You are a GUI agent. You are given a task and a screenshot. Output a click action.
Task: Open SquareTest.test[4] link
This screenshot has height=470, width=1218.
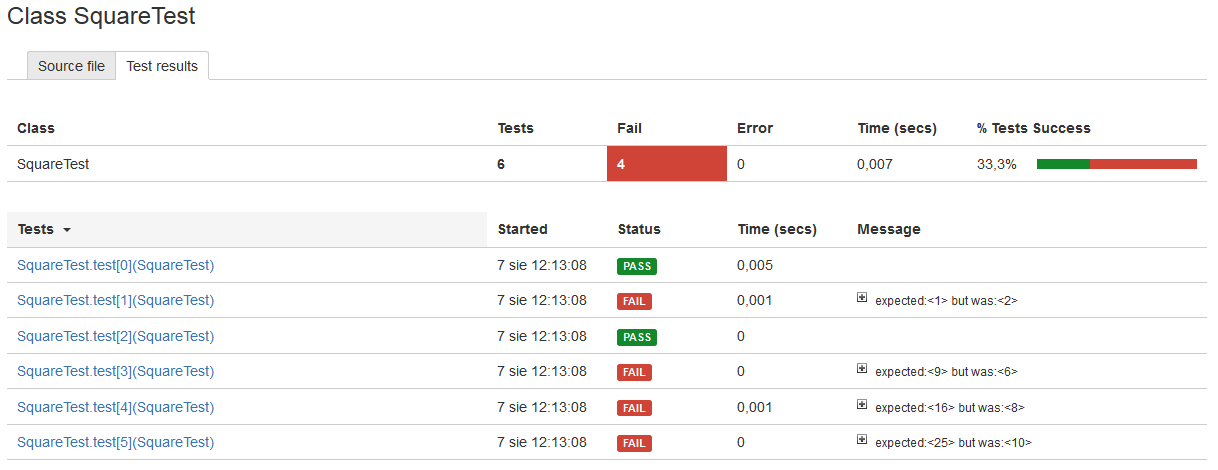pyautogui.click(x=116, y=407)
